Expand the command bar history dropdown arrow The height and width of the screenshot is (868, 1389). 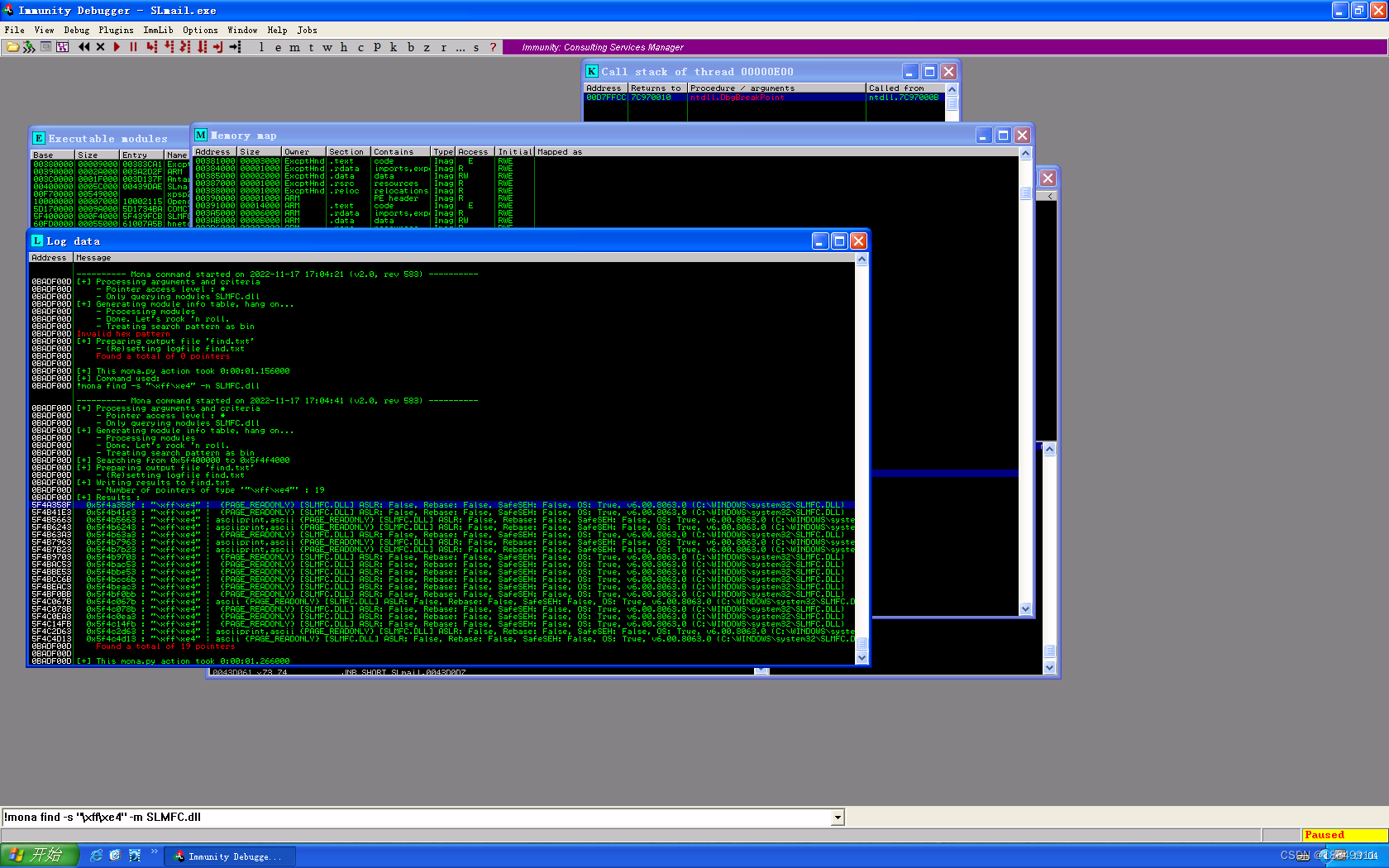point(838,818)
